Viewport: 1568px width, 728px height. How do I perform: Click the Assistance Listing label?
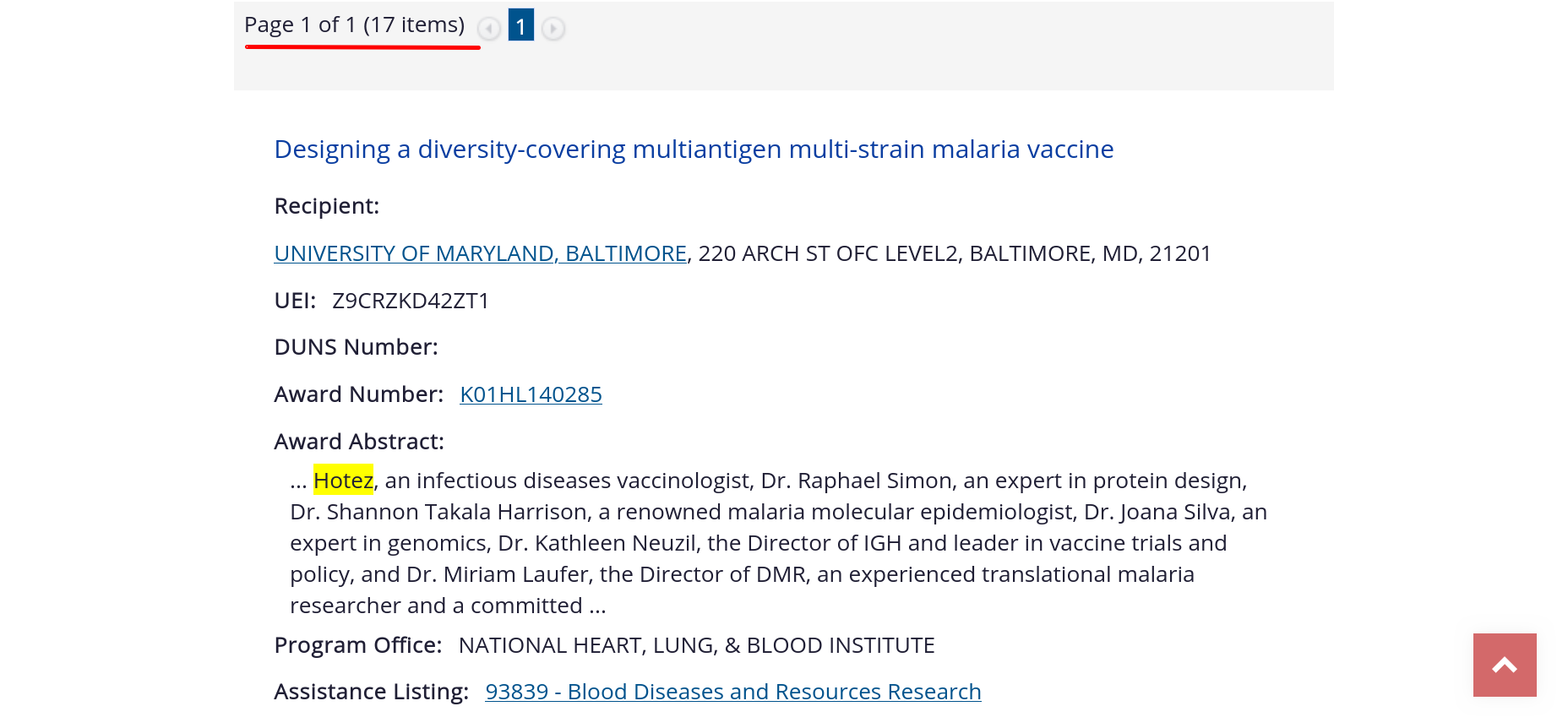click(x=372, y=692)
